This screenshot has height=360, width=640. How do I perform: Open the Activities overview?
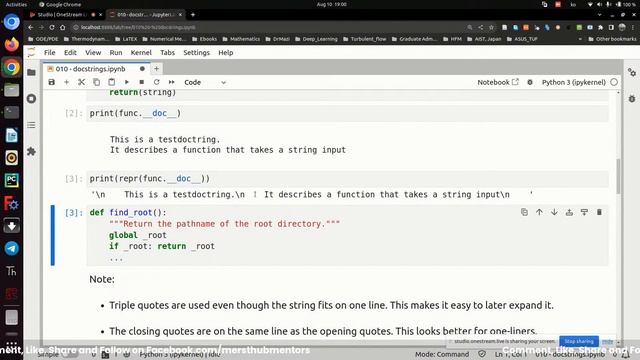(x=16, y=4)
